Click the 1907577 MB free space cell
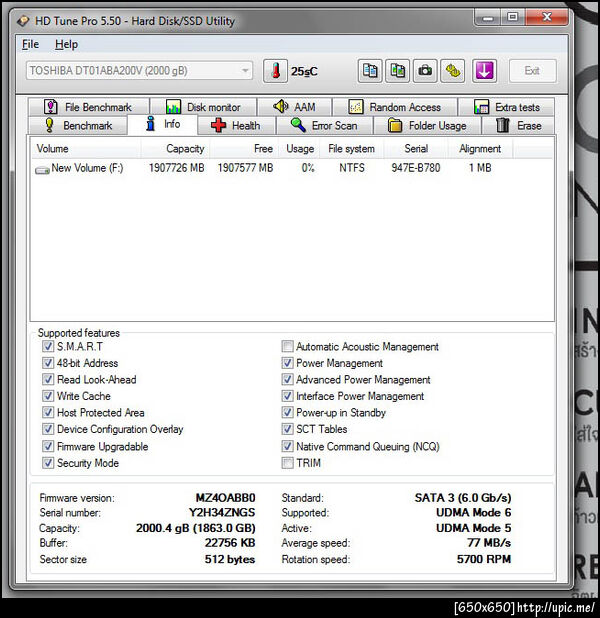Image resolution: width=600 pixels, height=618 pixels. [245, 168]
